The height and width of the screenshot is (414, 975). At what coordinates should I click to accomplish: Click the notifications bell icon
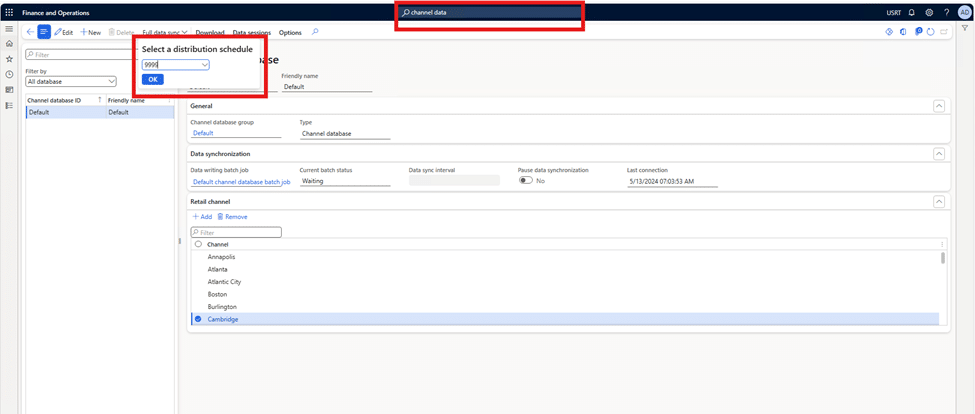click(x=911, y=13)
